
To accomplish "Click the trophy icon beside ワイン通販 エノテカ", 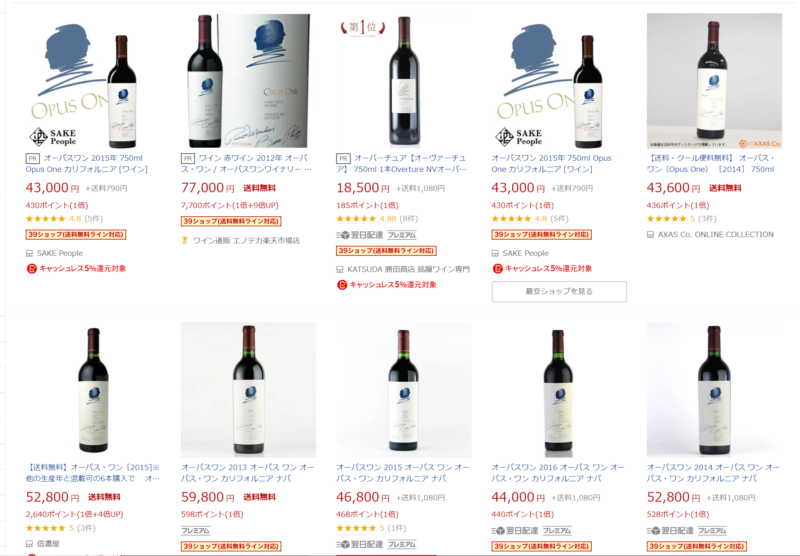I will (185, 240).
